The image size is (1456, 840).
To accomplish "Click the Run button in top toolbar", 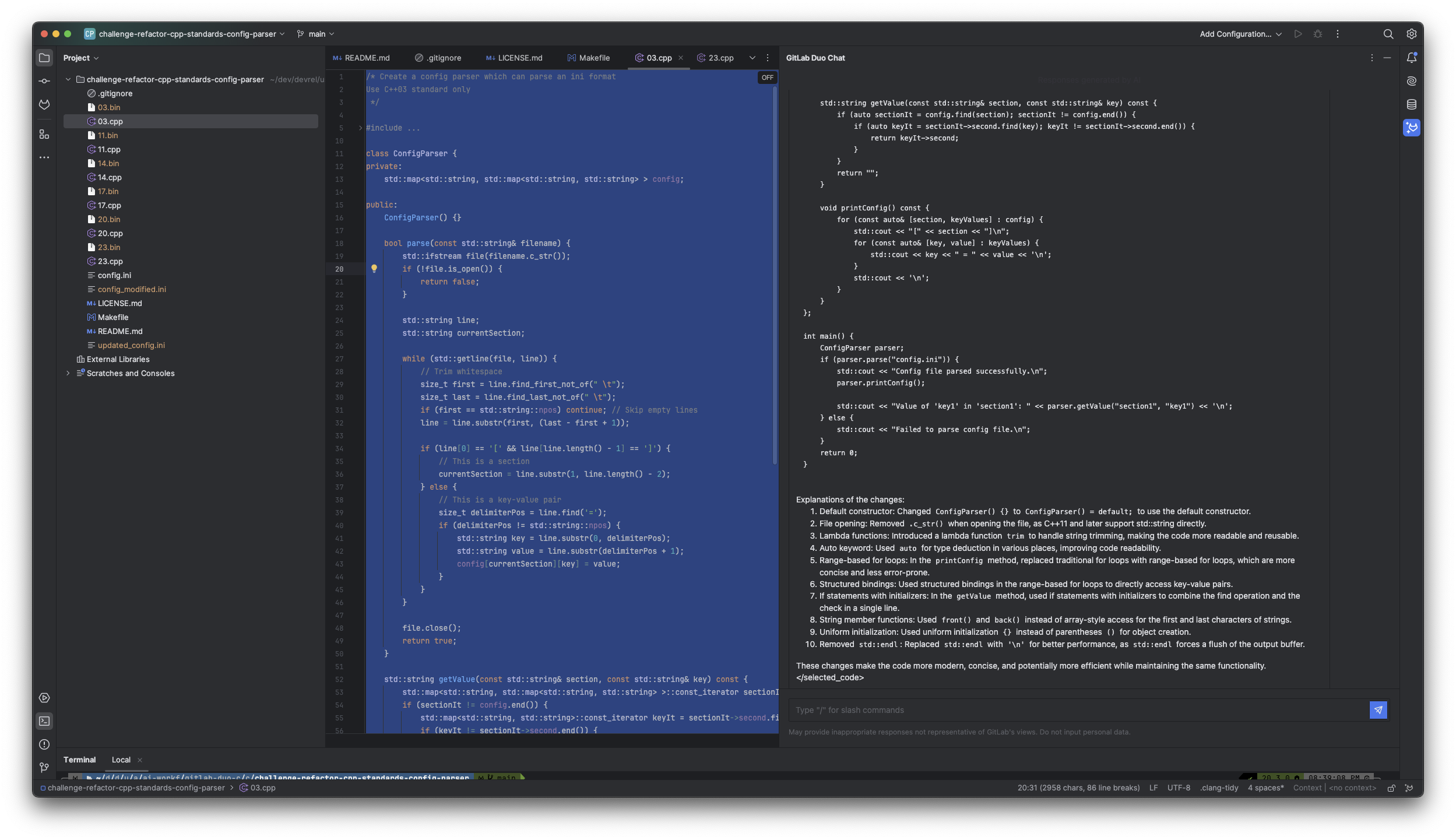I will [1298, 34].
